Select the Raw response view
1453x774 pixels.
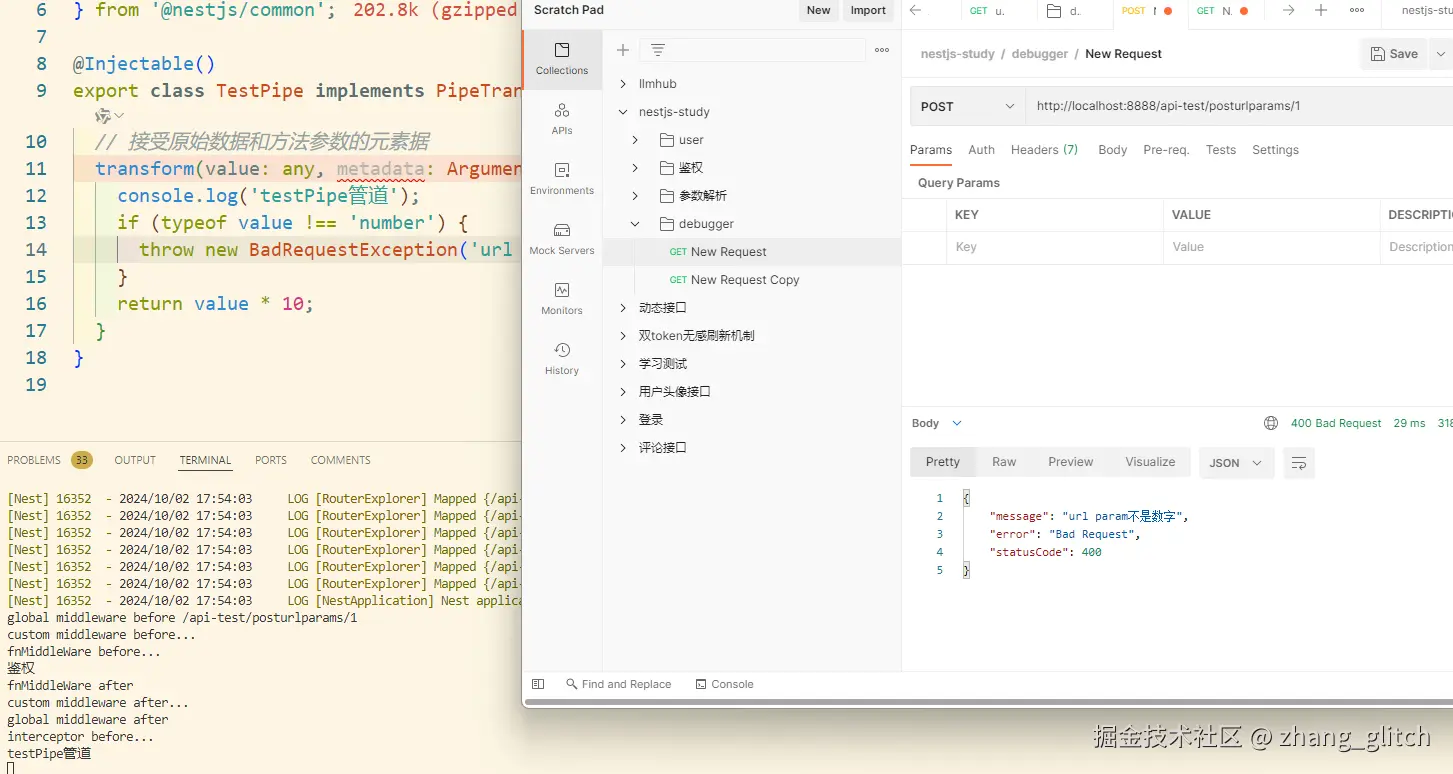pos(1004,462)
